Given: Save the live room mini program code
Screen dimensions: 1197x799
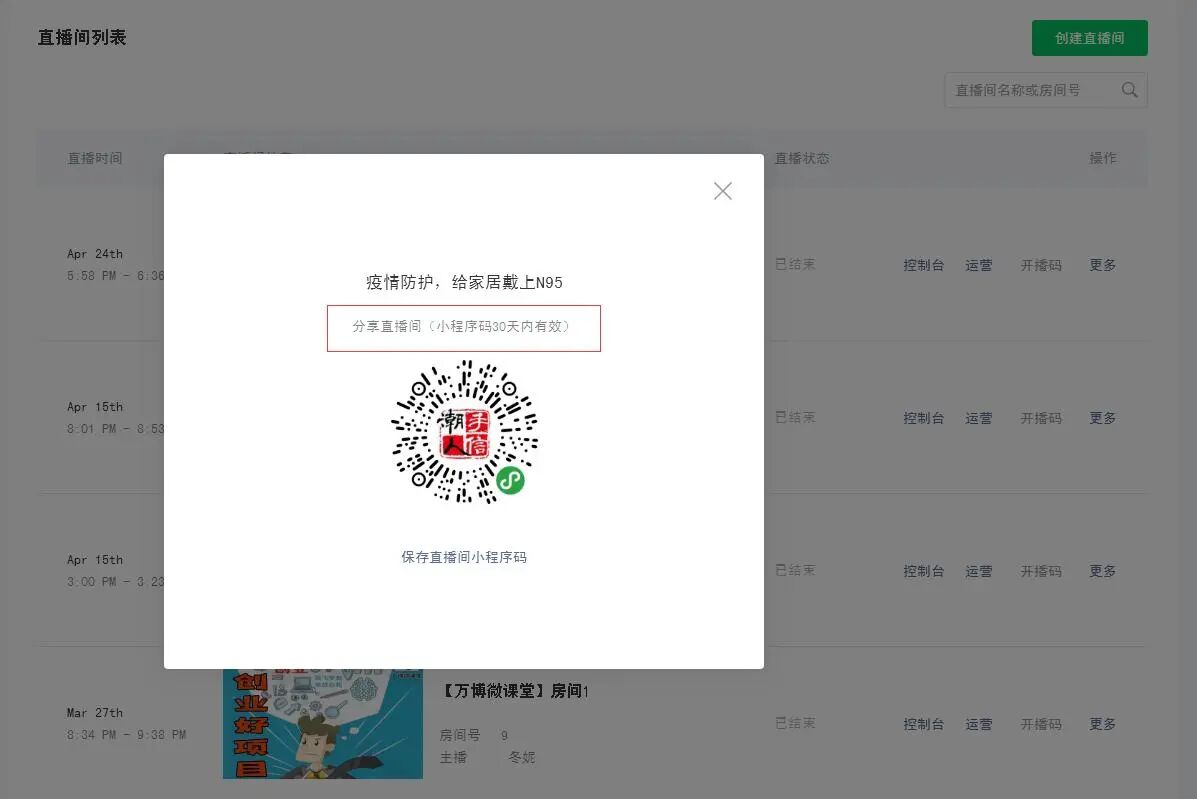Looking at the screenshot, I should tap(464, 557).
